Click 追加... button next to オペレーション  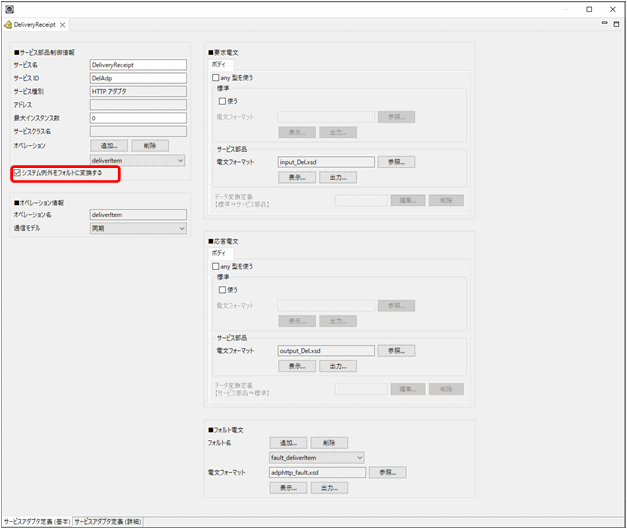[108, 146]
